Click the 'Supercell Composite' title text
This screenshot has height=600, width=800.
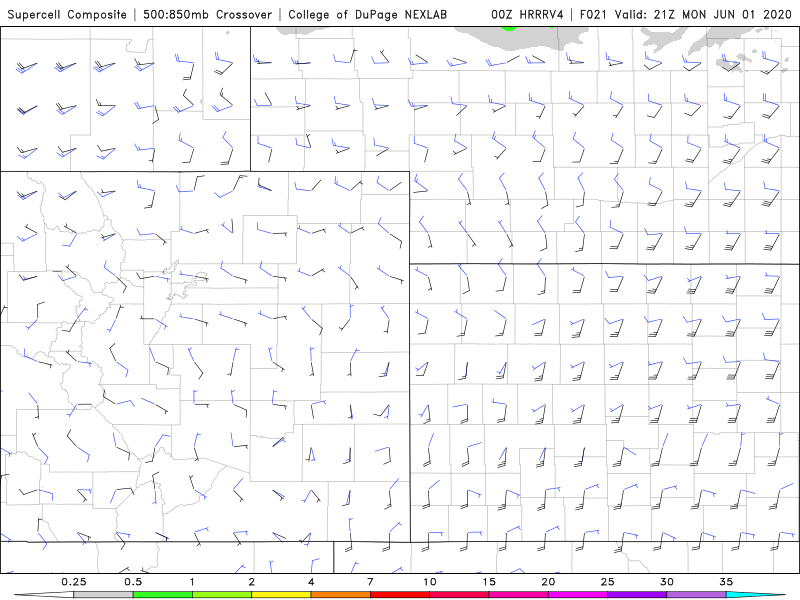pyautogui.click(x=67, y=14)
